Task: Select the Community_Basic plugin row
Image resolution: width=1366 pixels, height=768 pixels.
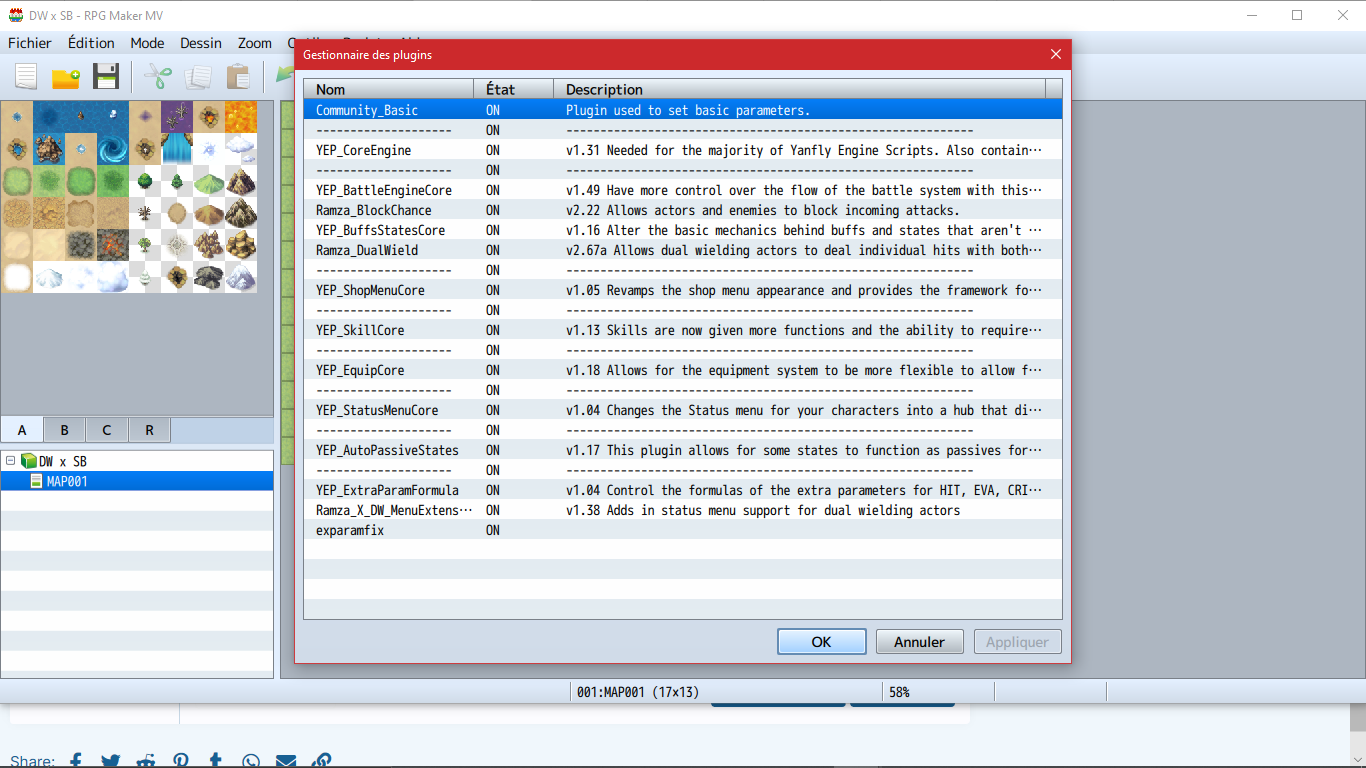Action: (683, 110)
